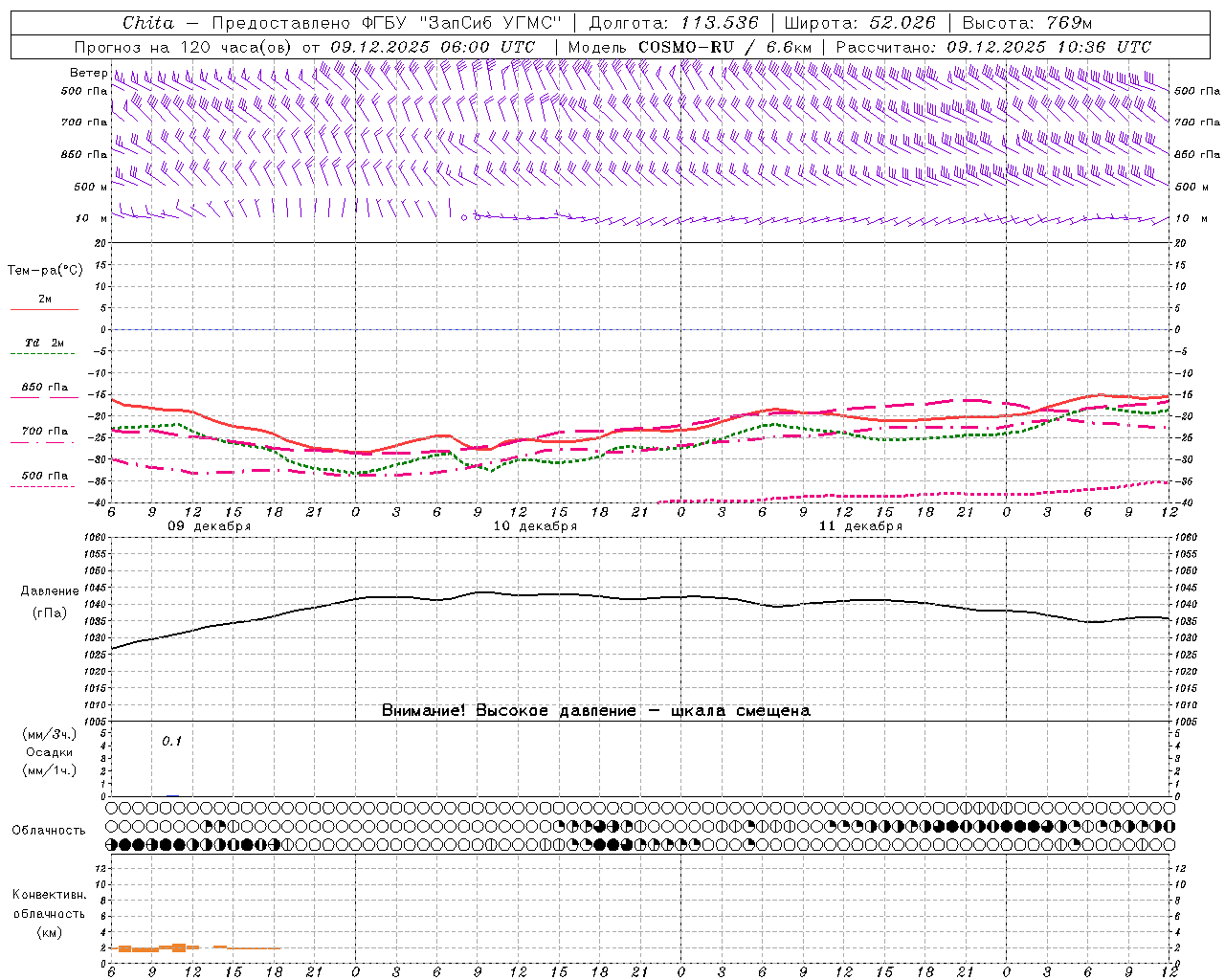The image size is (1225, 980).
Task: Click the '(мм/1ч.)' precipitation unit label
Action: [49, 770]
